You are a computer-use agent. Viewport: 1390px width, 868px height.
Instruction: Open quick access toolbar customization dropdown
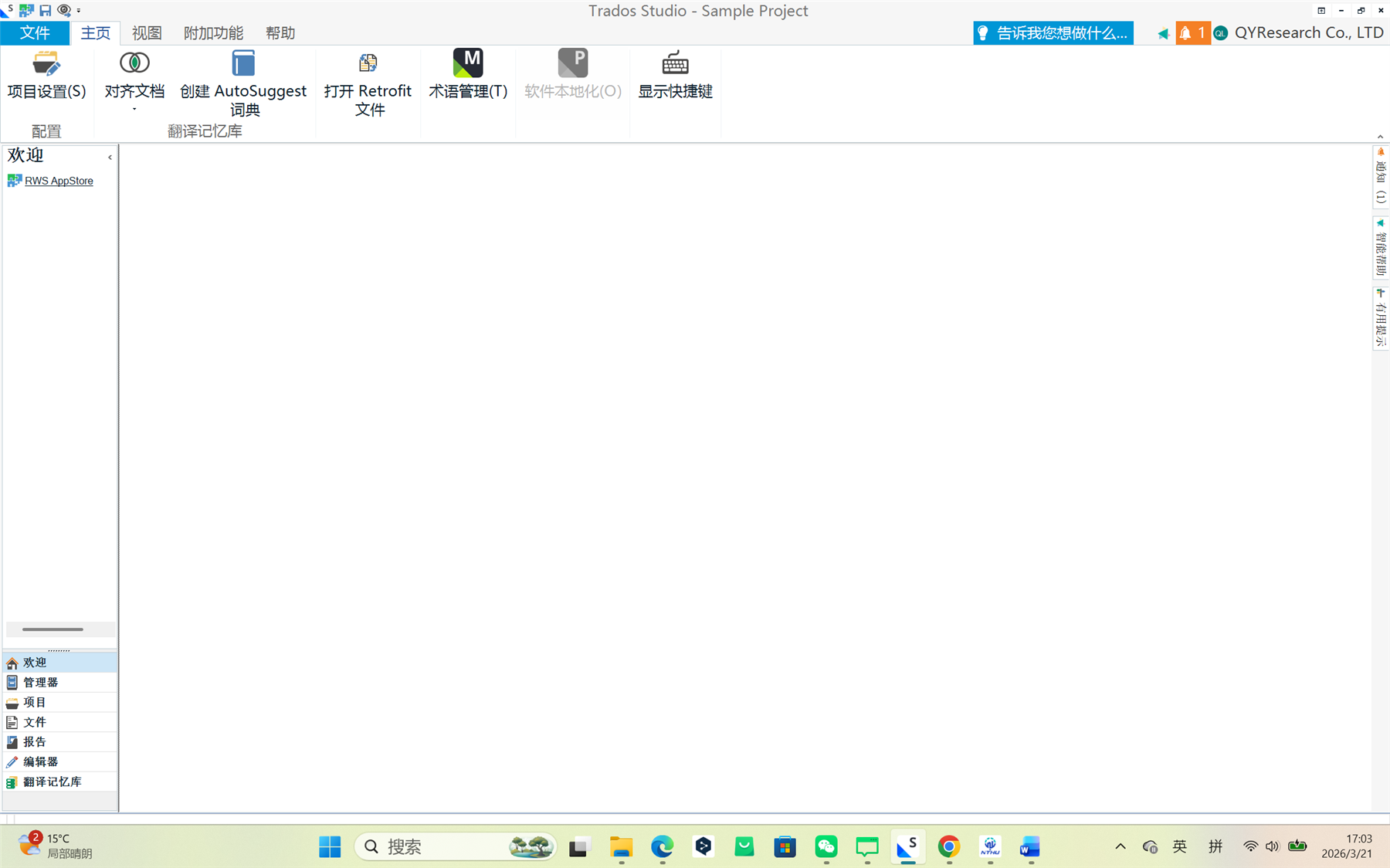pyautogui.click(x=76, y=10)
